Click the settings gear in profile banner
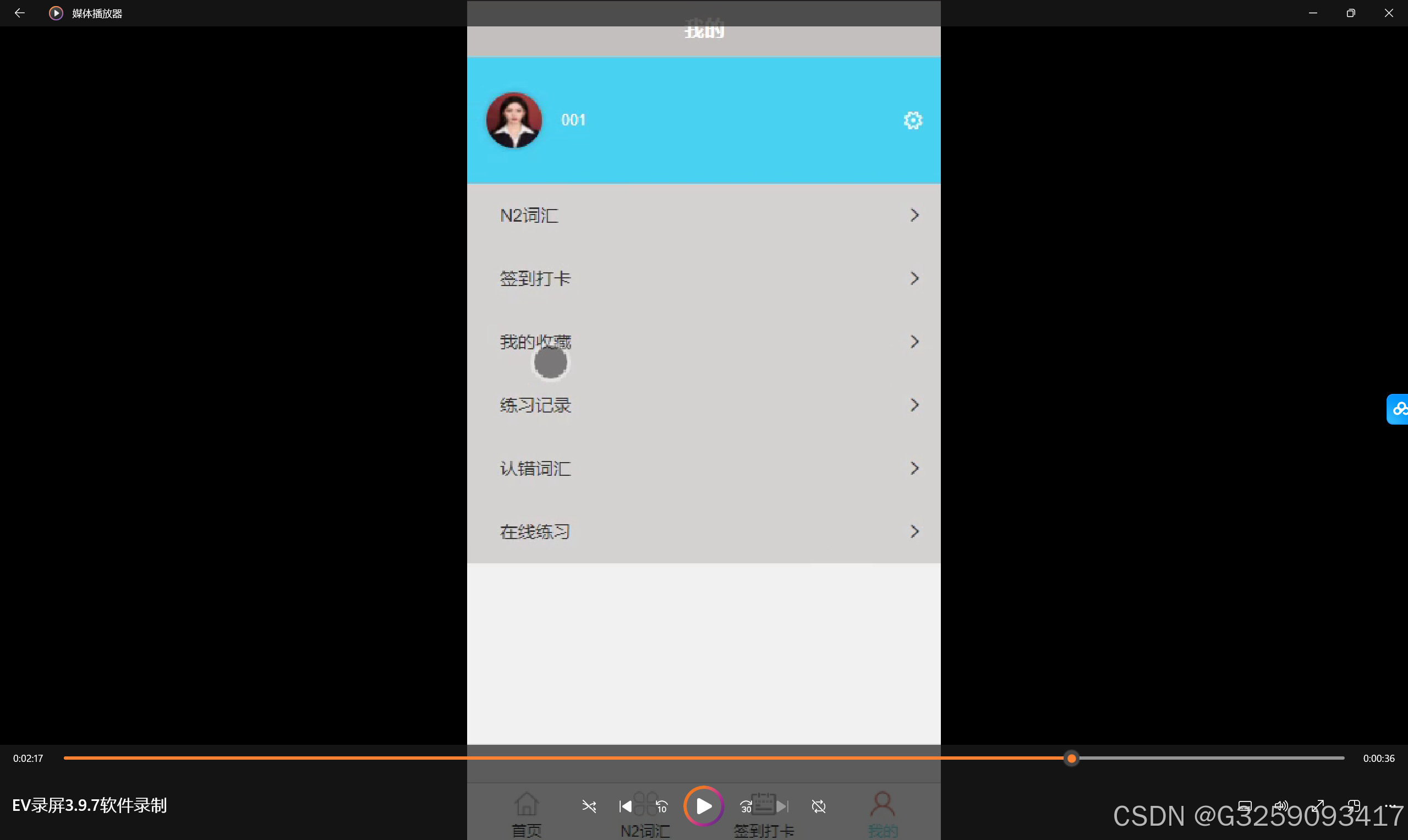 click(x=913, y=120)
